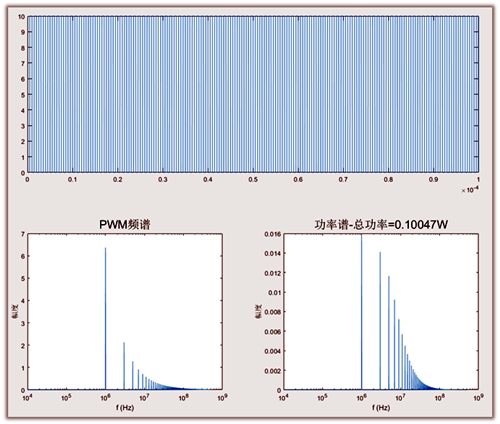Image resolution: width=500 pixels, height=424 pixels.
Task: Click inside the top PWM waveform plot
Action: pos(253,94)
